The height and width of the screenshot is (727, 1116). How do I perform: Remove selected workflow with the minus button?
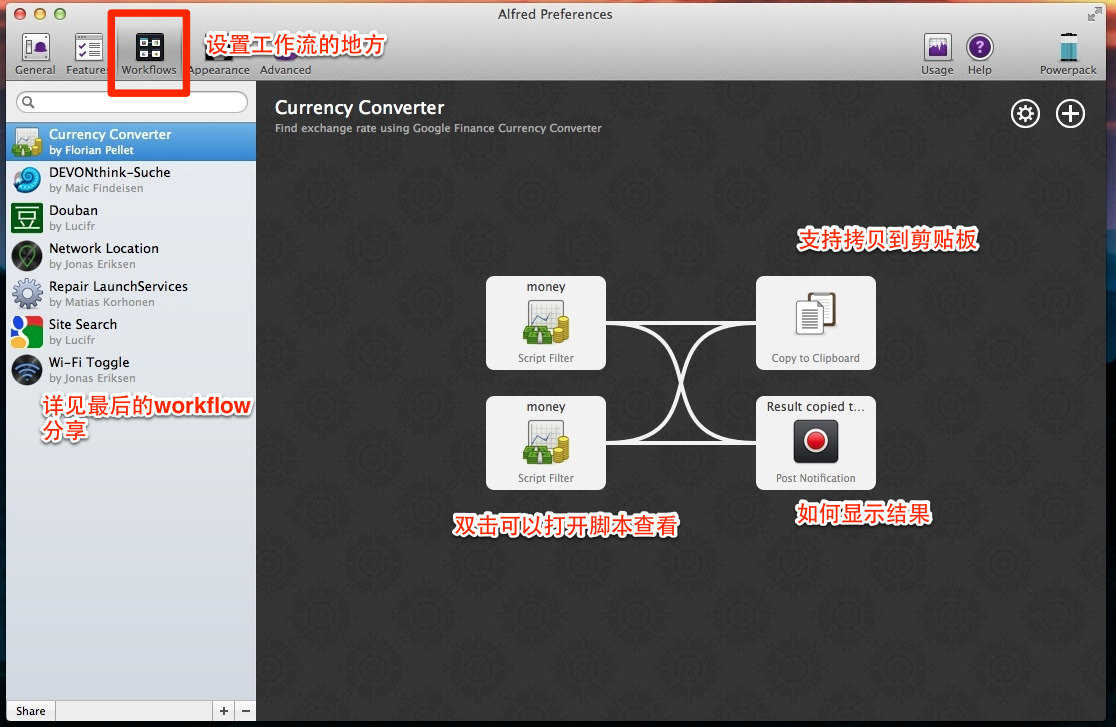[x=246, y=711]
